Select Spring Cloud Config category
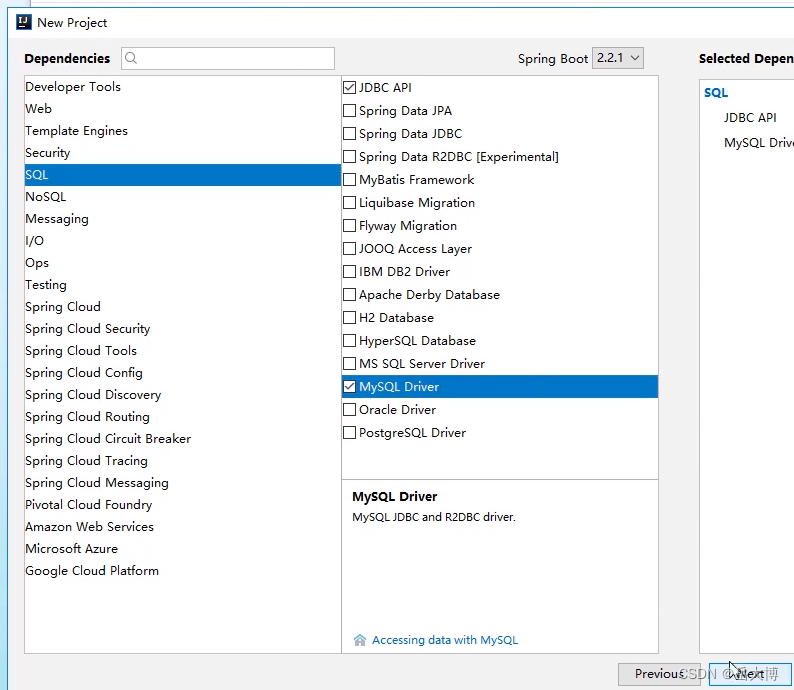The width and height of the screenshot is (794, 690). pyautogui.click(x=182, y=373)
